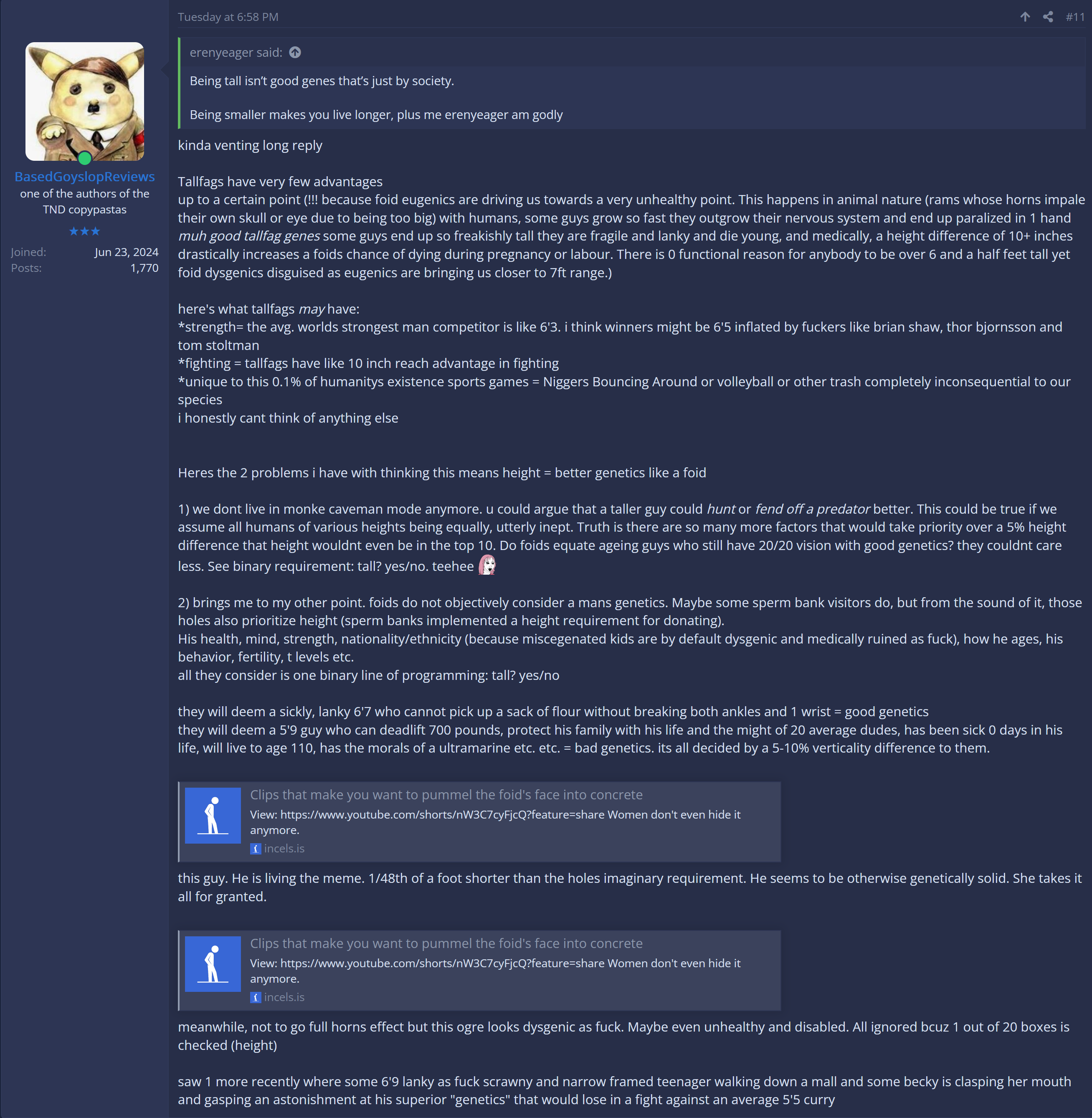Click the emoji smiley after teehee
This screenshot has height=1118, width=1092.
487,565
